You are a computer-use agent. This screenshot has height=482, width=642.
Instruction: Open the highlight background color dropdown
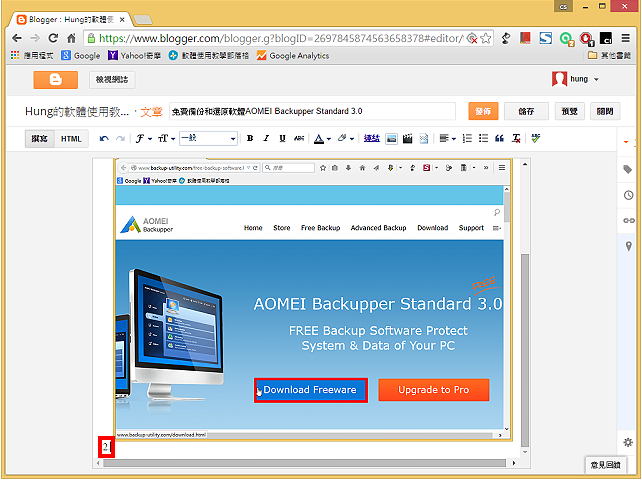pos(346,138)
